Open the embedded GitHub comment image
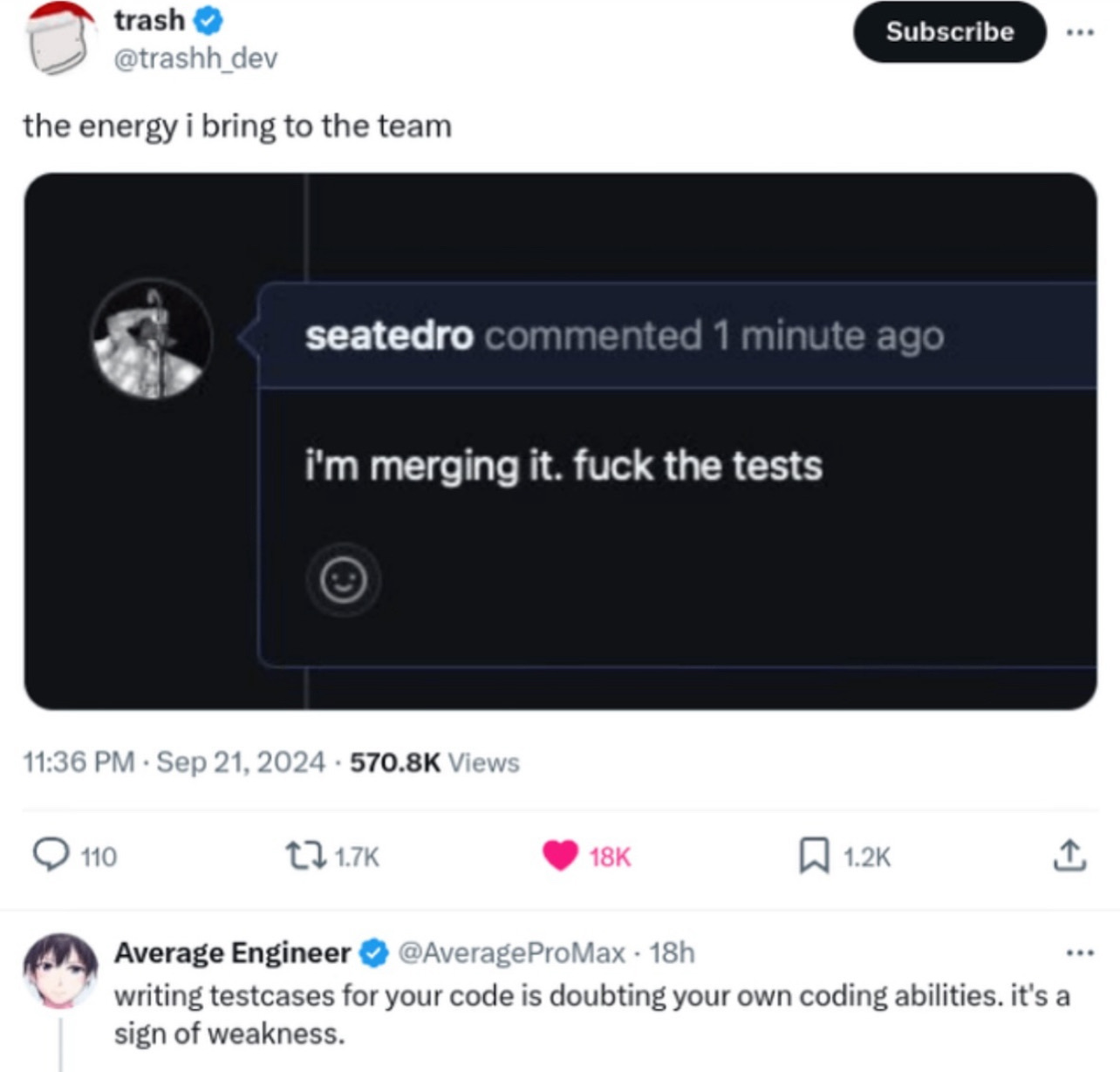The image size is (1120, 1072). [x=560, y=440]
